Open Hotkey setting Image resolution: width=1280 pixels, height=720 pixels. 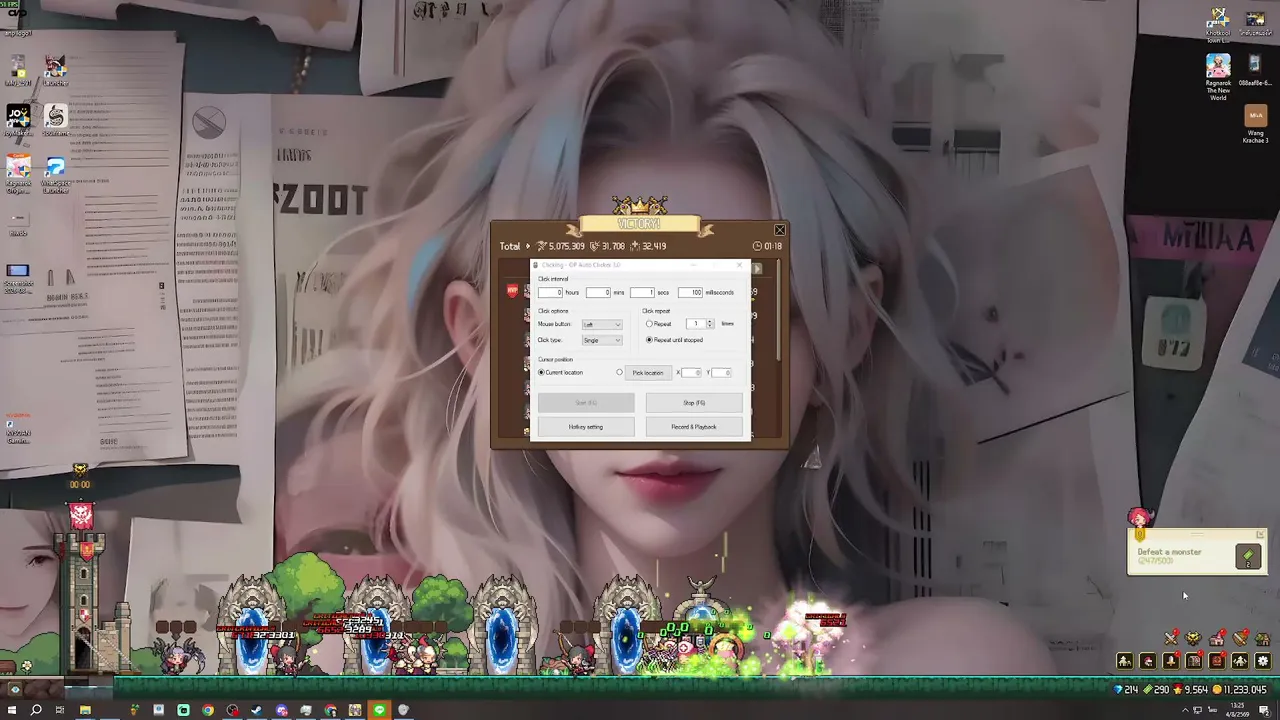tap(586, 427)
